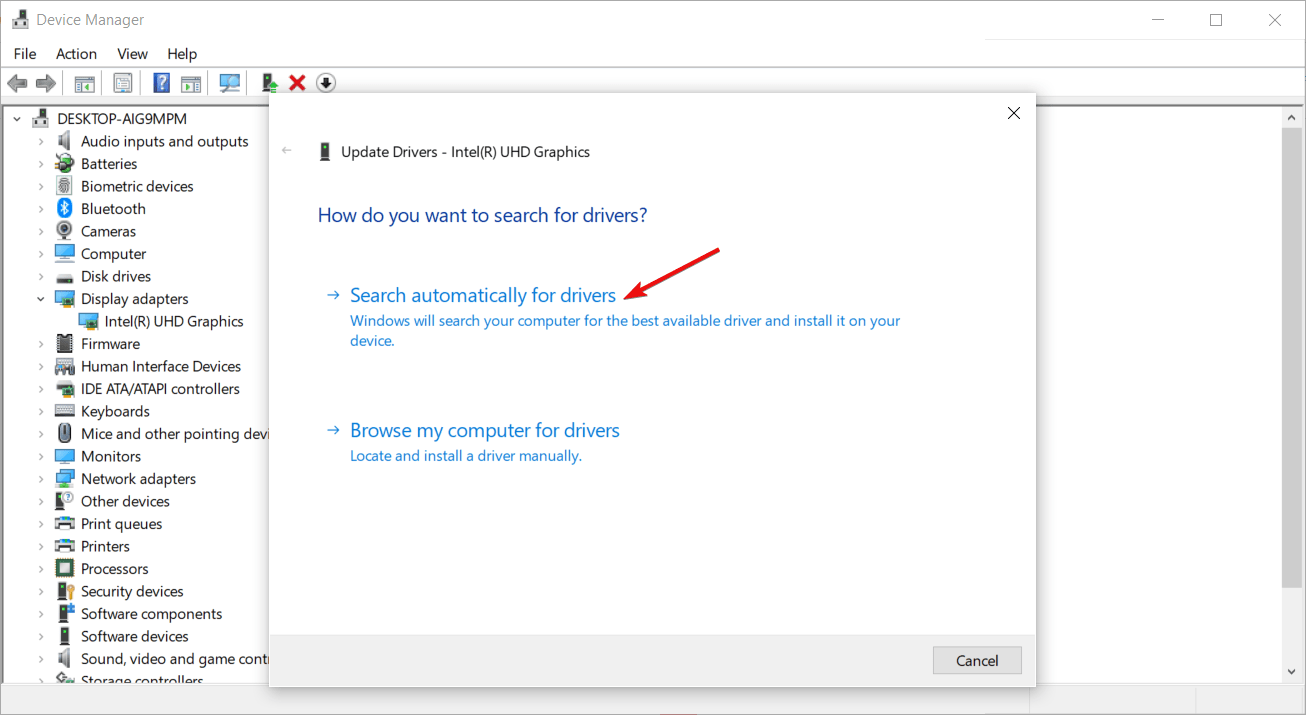Image resolution: width=1306 pixels, height=715 pixels.
Task: Click the Show/Hide console tree icon
Action: coord(85,82)
